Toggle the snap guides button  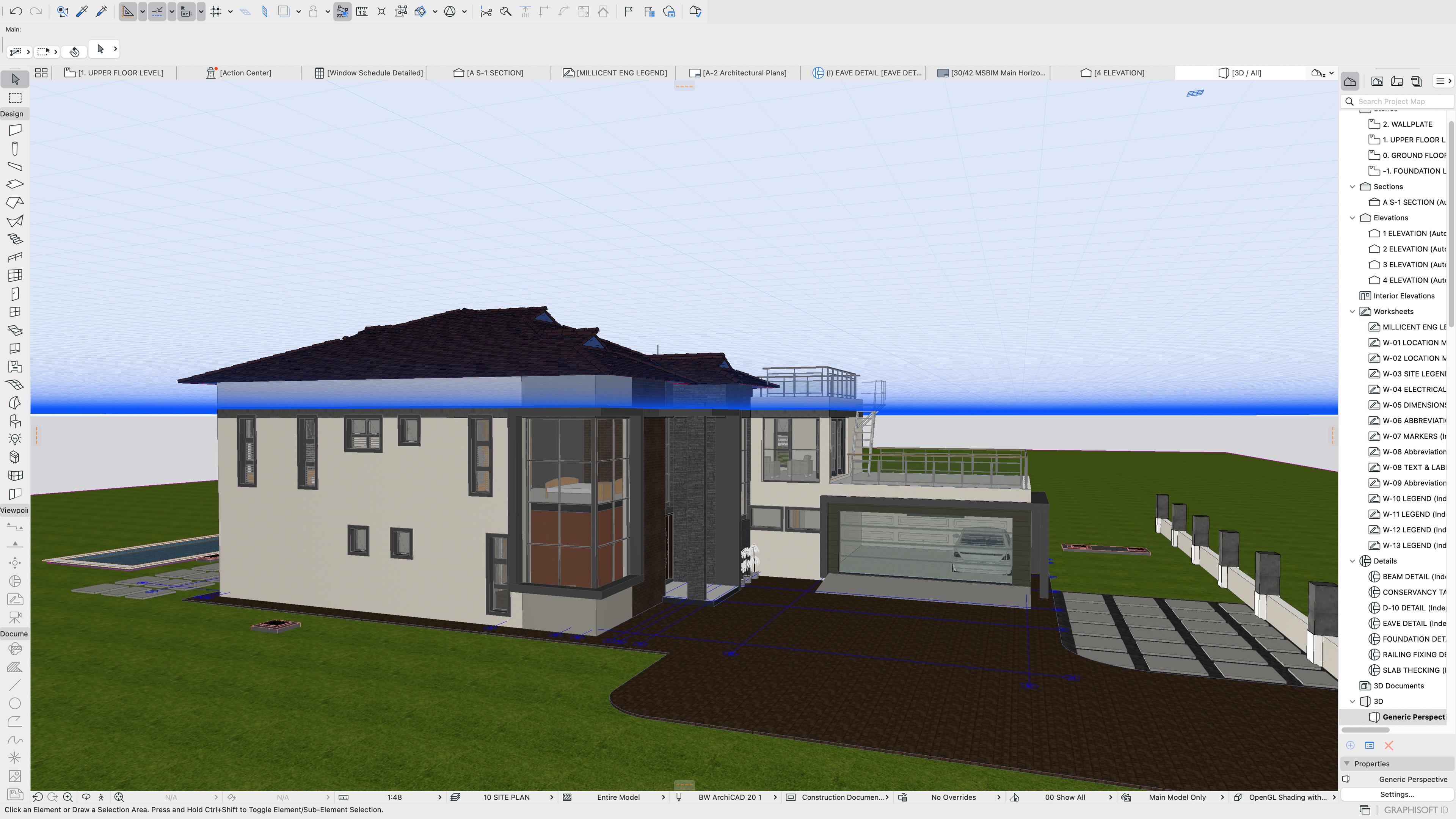pos(157,11)
